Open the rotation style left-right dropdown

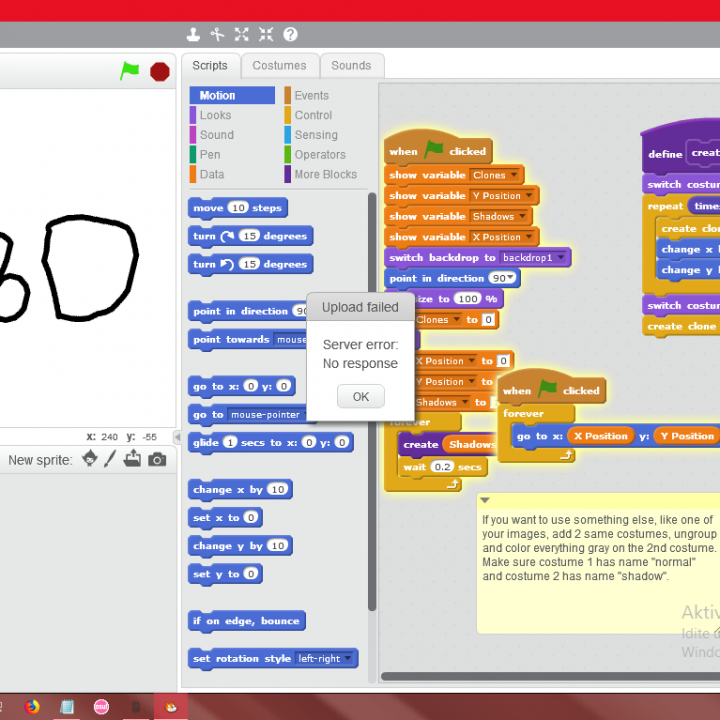[348, 659]
